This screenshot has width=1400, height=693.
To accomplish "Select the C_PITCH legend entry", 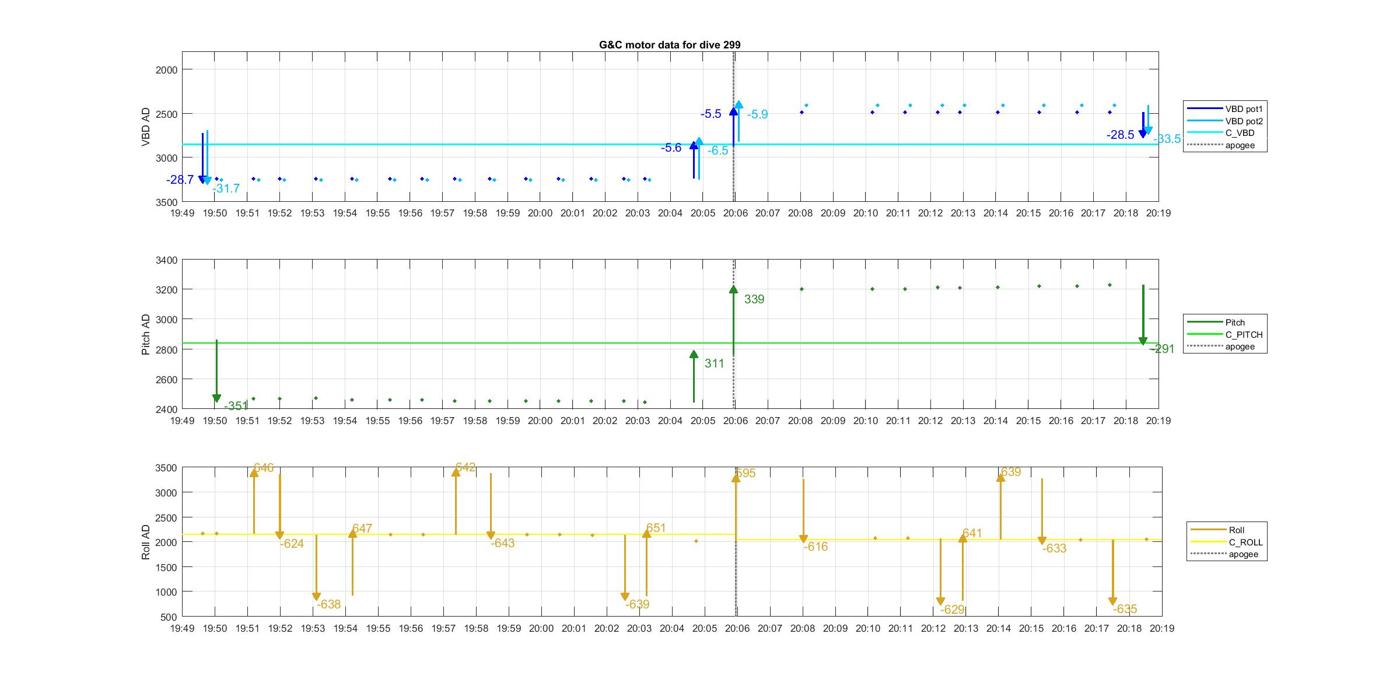I will click(x=1244, y=334).
